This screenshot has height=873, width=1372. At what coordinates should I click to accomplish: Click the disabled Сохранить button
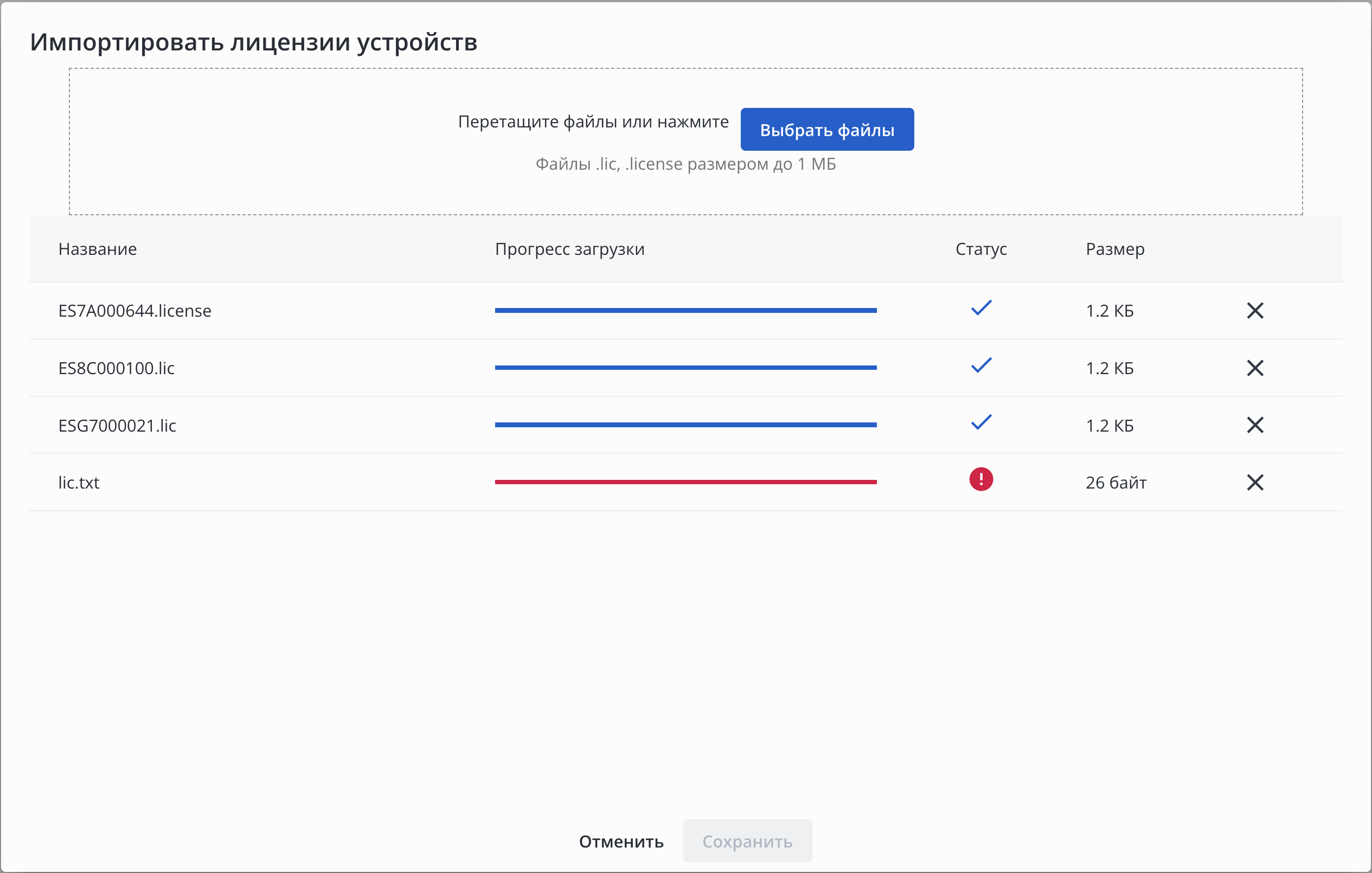point(747,841)
